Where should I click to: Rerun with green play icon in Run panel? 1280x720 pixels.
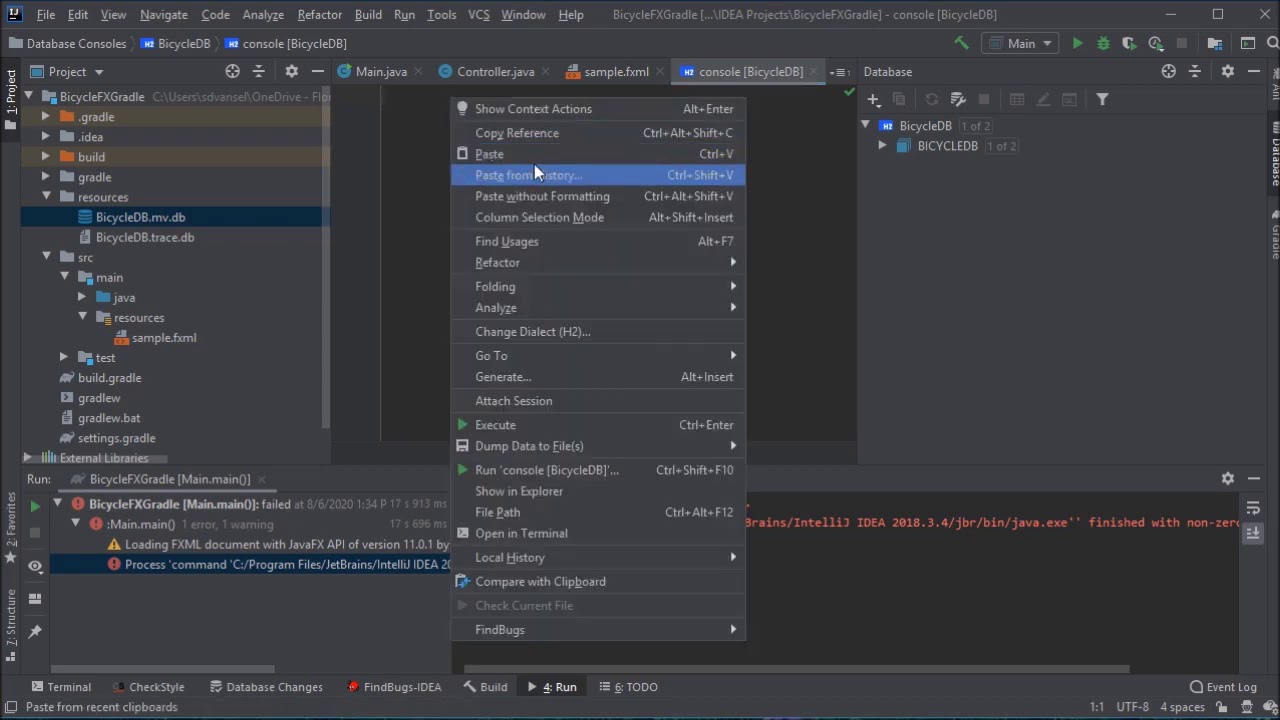[x=35, y=506]
